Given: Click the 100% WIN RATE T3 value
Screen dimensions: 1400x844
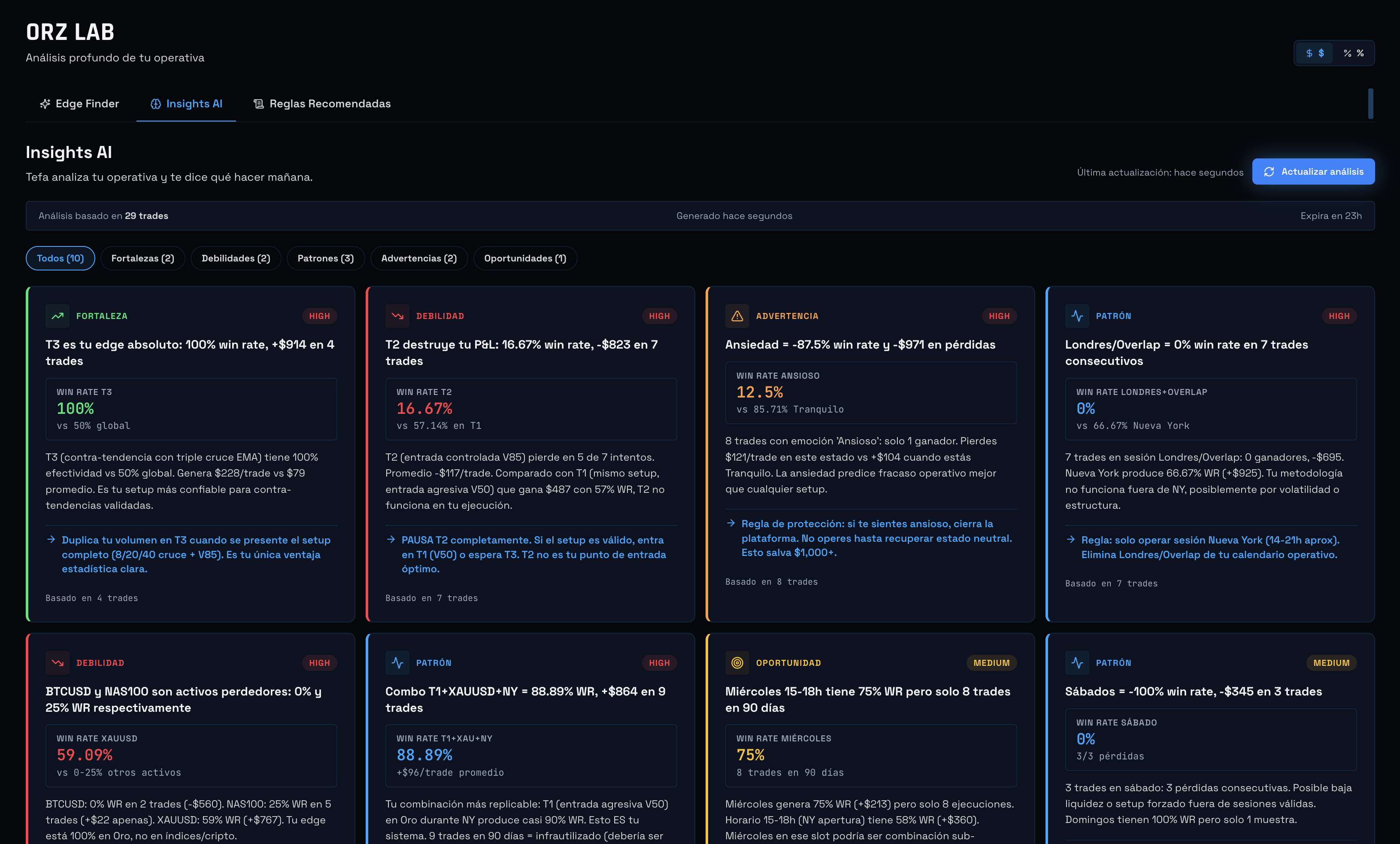Looking at the screenshot, I should (x=76, y=409).
